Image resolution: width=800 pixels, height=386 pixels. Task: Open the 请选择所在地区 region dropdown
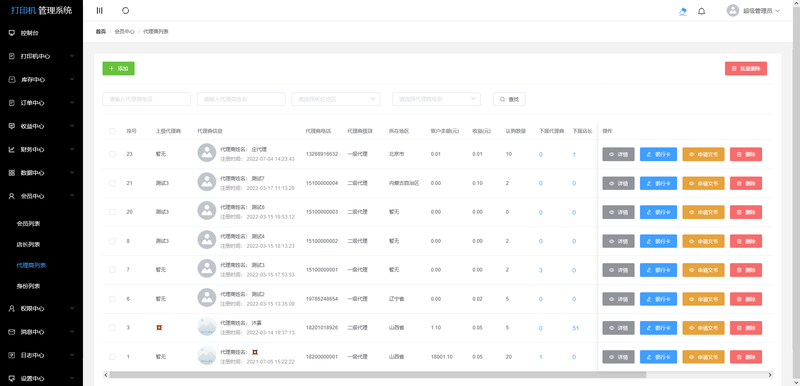coord(336,99)
